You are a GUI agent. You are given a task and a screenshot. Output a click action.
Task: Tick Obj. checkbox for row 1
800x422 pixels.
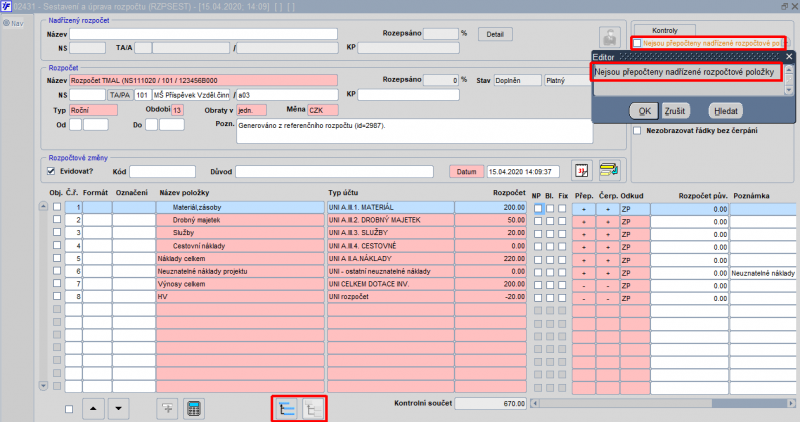(x=57, y=207)
